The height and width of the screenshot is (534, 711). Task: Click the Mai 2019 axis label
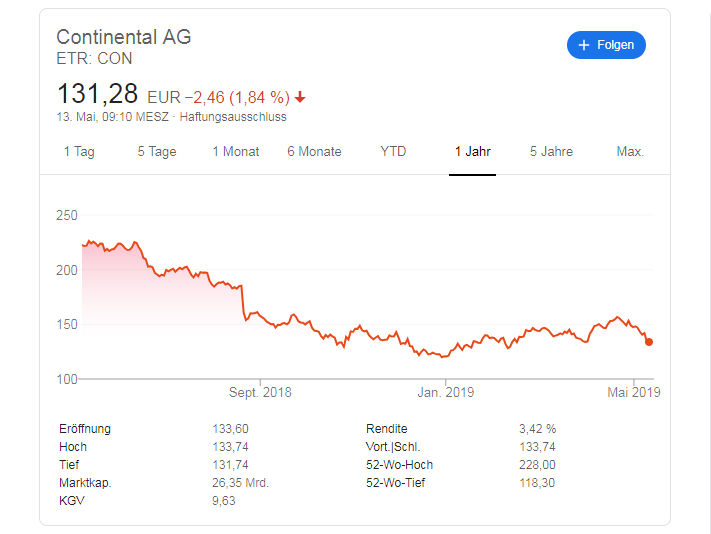pos(634,392)
